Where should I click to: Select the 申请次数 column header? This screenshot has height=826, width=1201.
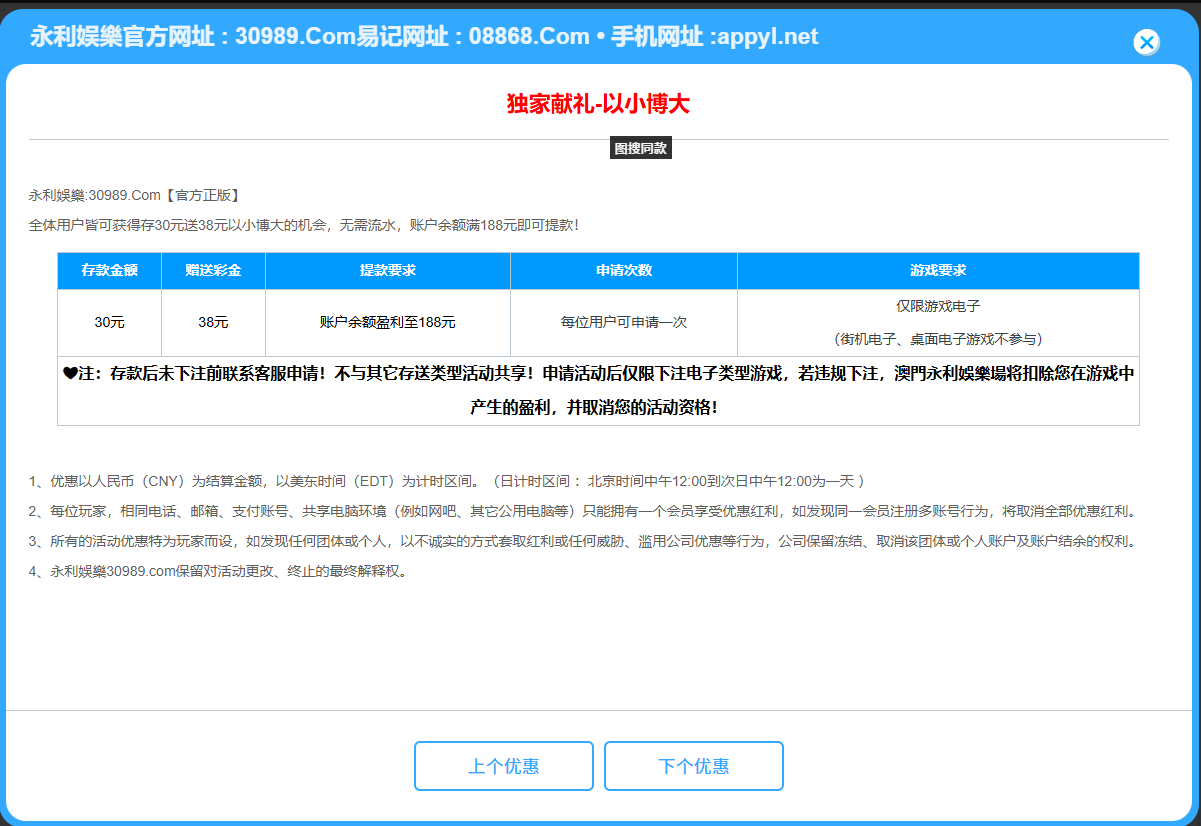pos(623,270)
